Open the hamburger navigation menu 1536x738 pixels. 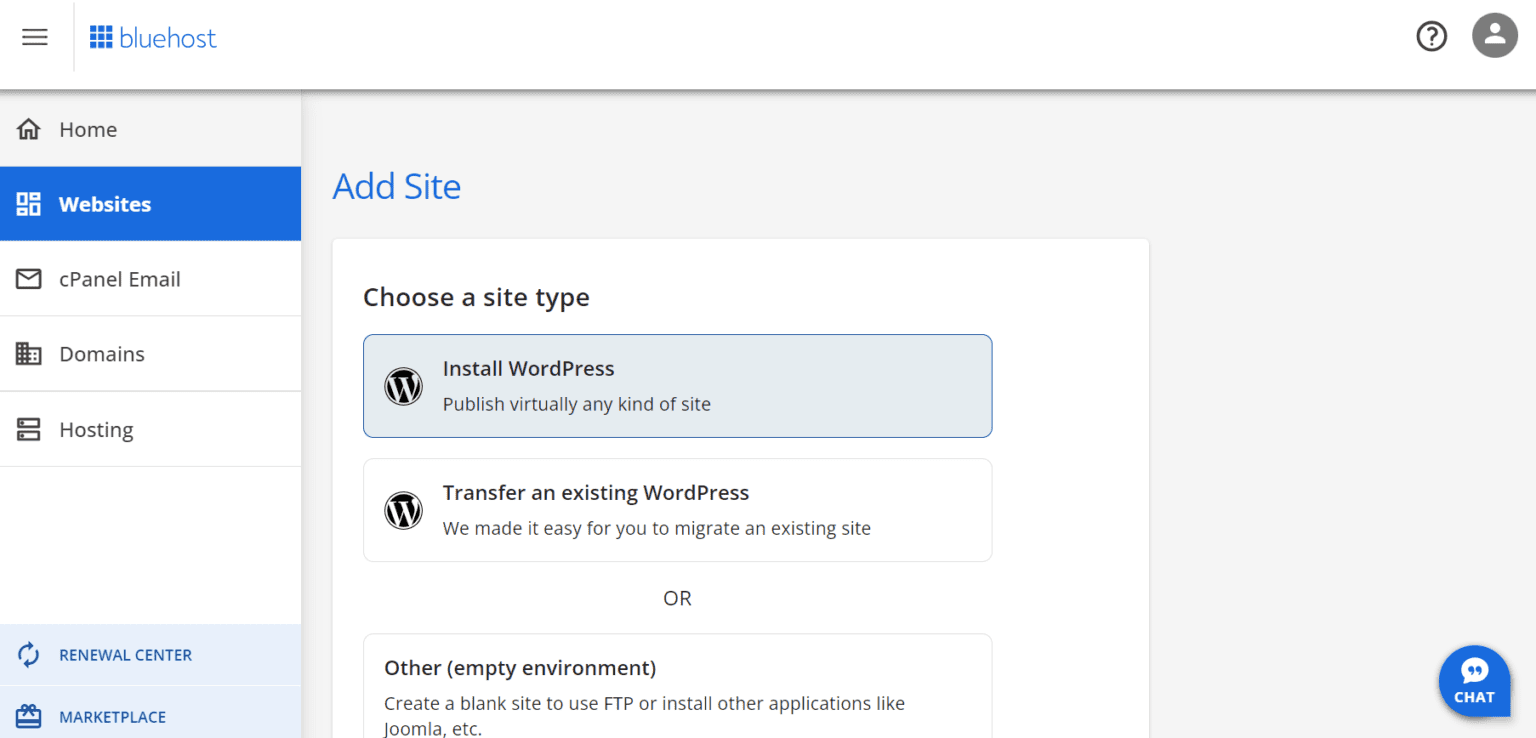35,38
